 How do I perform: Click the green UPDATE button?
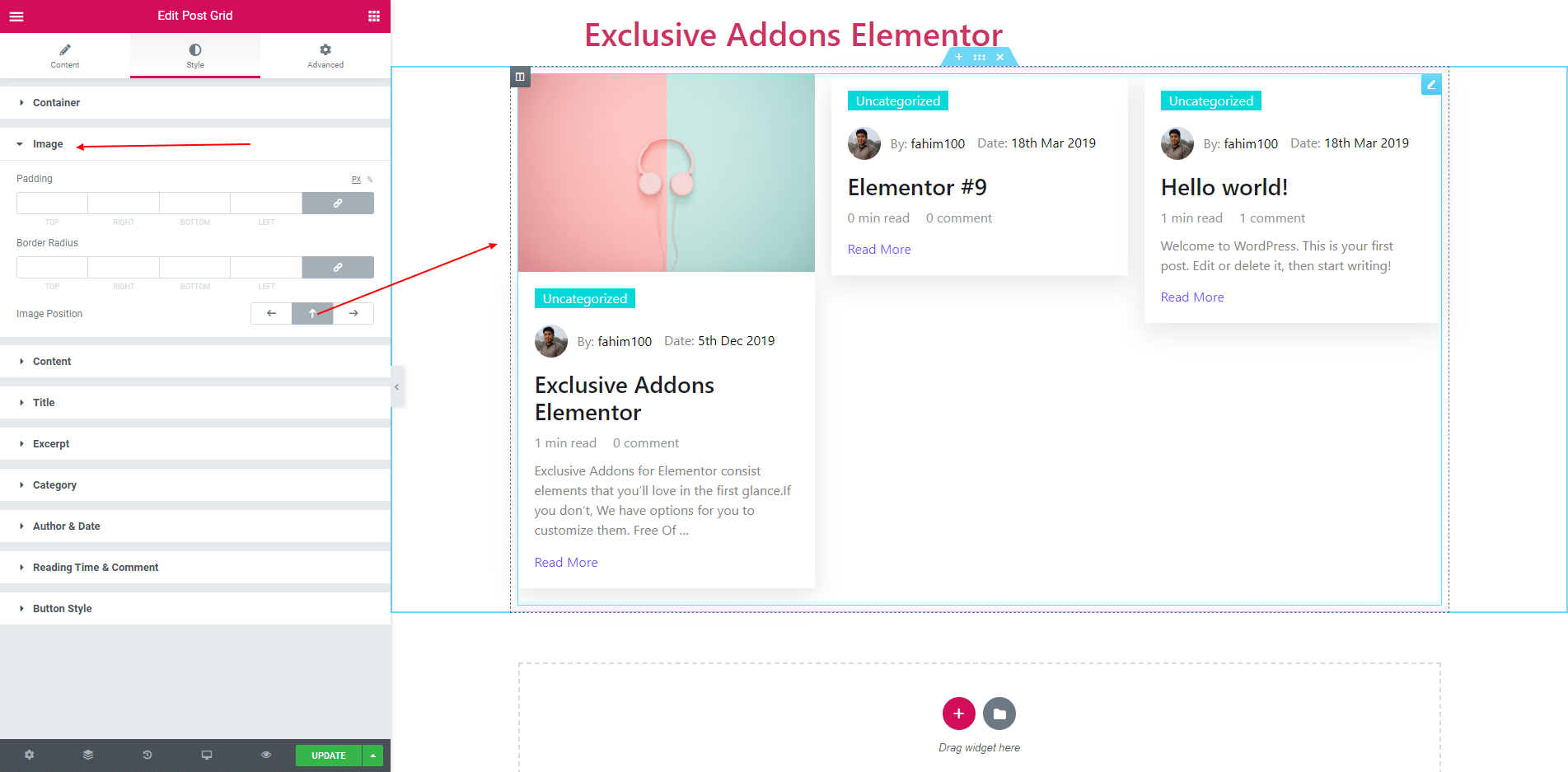click(329, 756)
